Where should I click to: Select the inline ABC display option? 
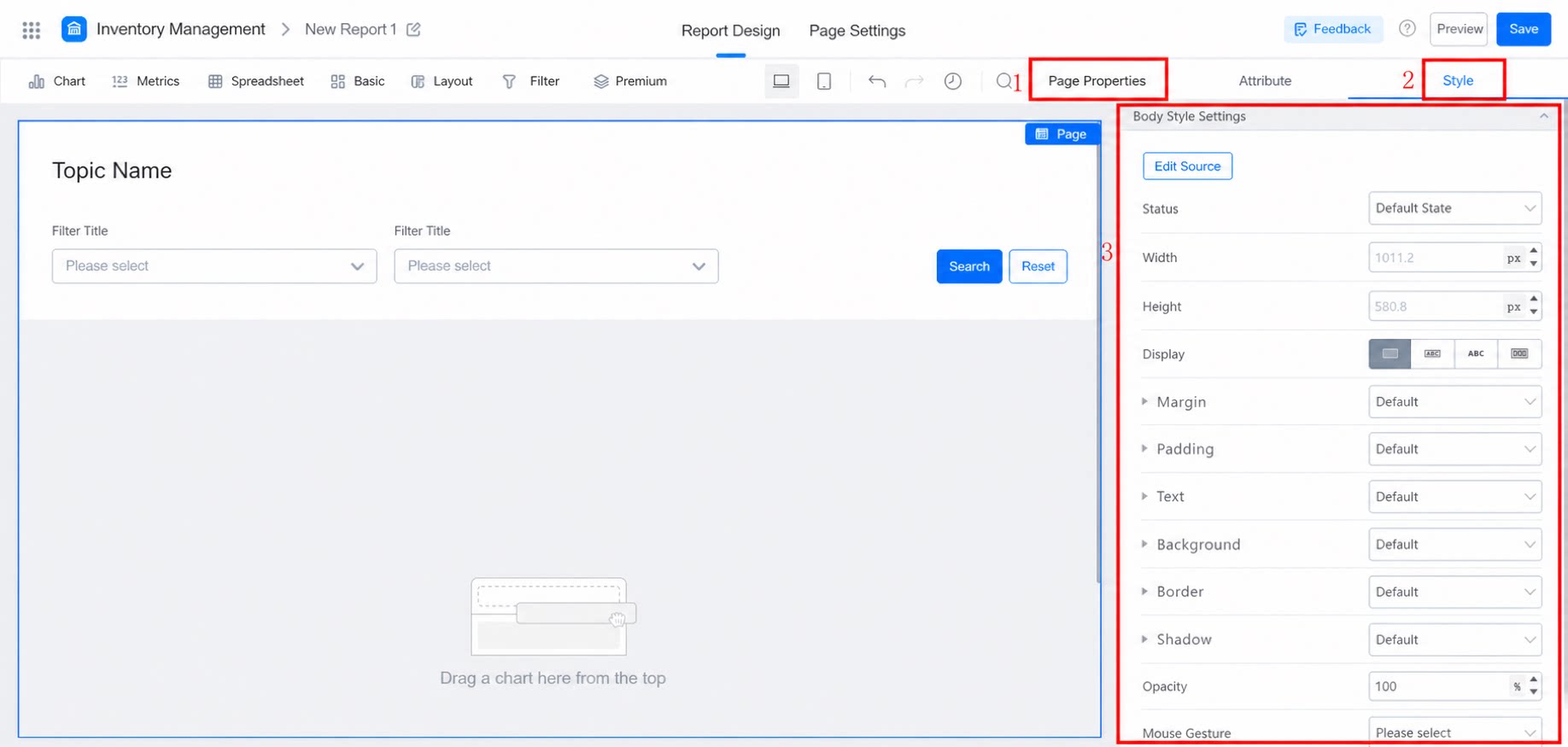click(x=1476, y=353)
